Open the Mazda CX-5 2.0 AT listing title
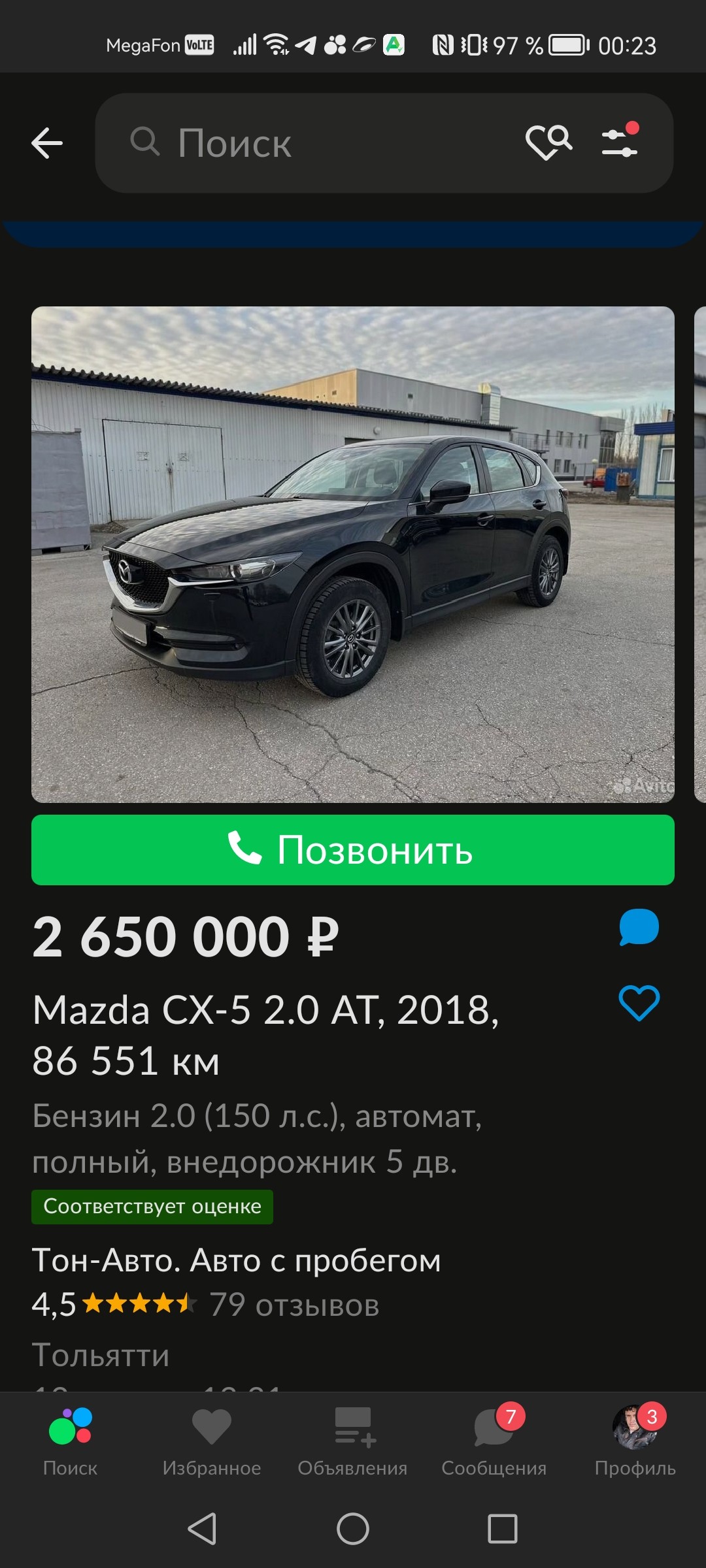This screenshot has height=1568, width=706. [266, 1035]
